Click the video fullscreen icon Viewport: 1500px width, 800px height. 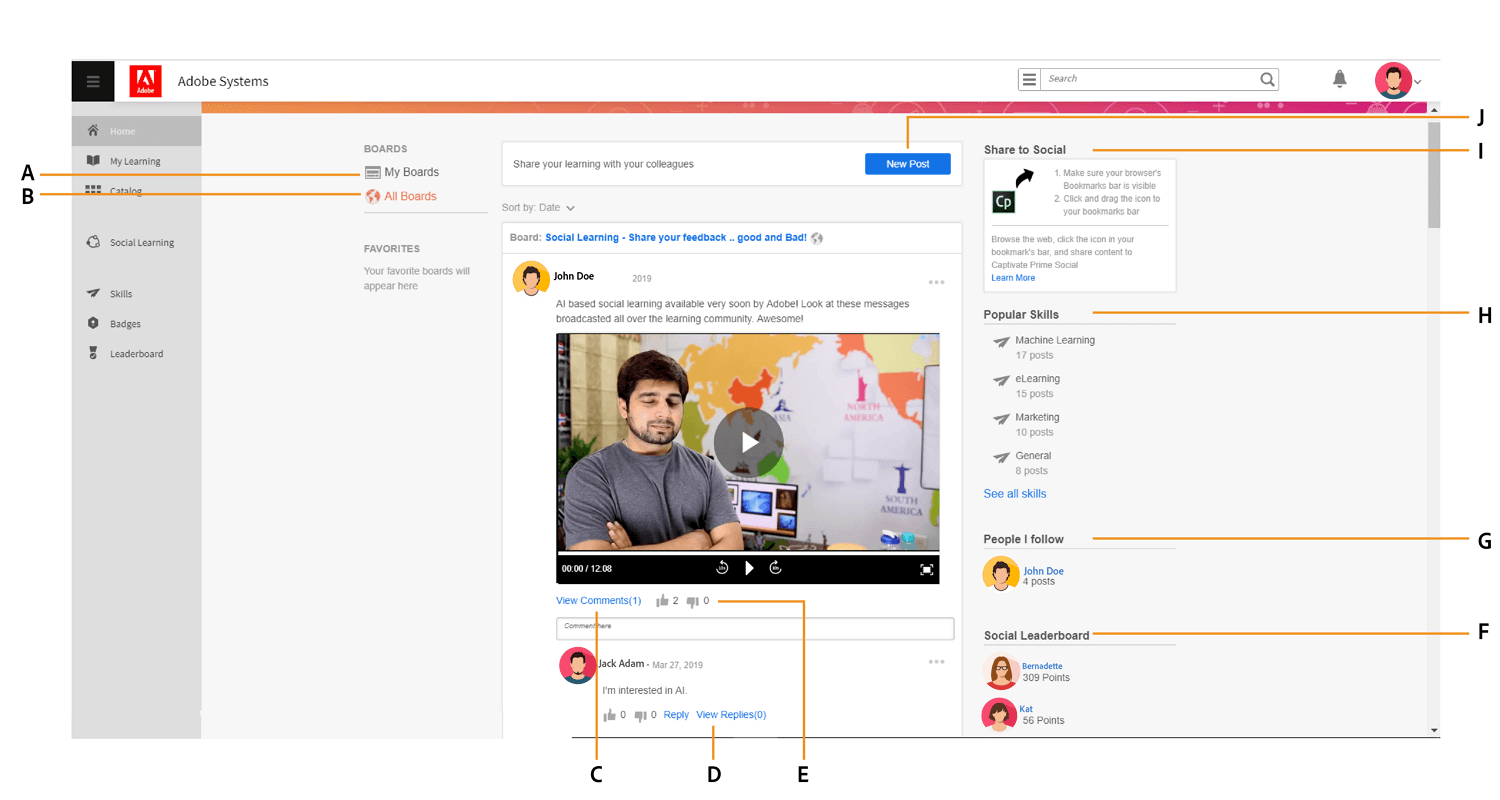click(926, 569)
